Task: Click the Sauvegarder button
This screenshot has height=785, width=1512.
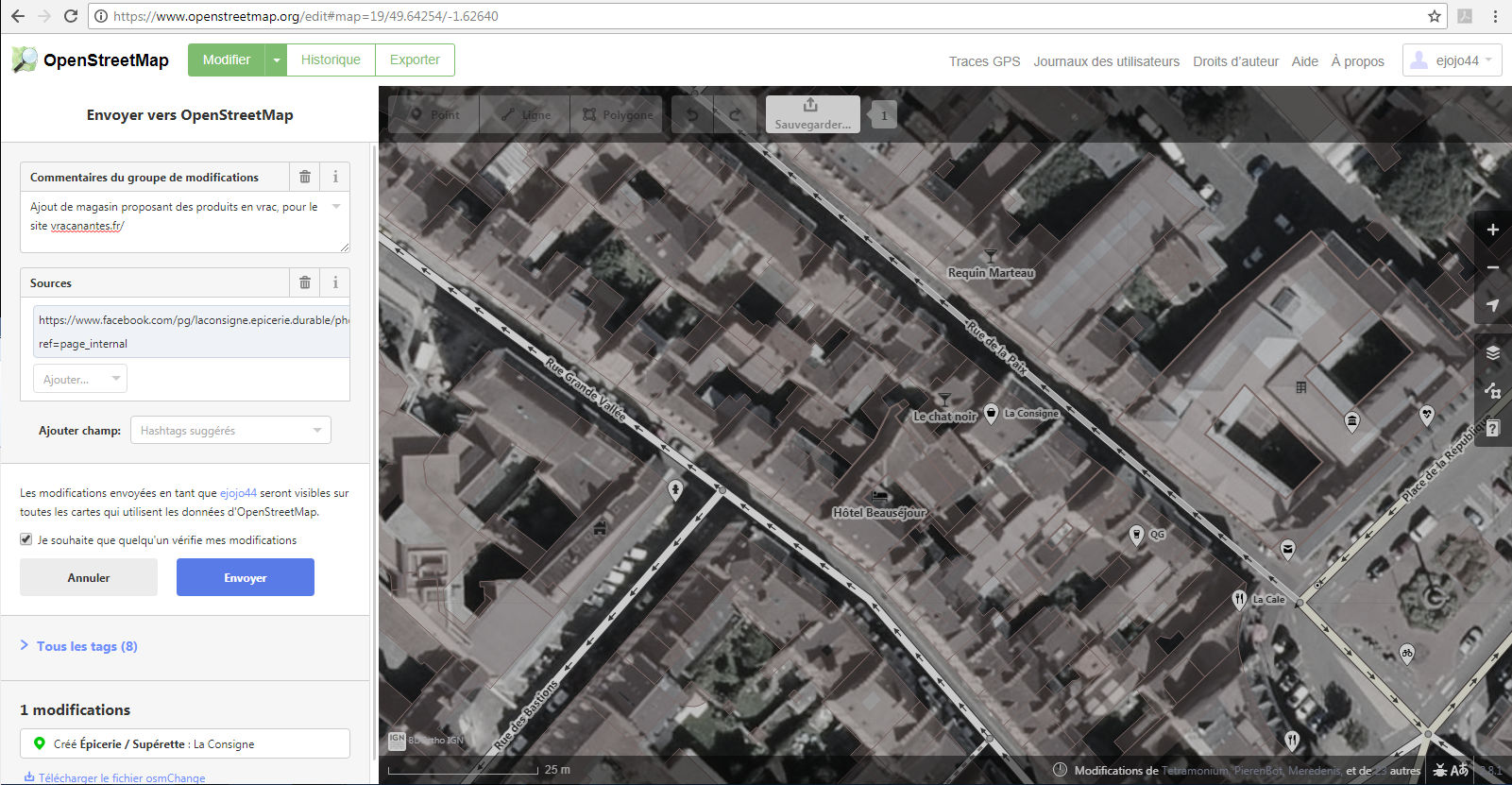Action: click(812, 114)
